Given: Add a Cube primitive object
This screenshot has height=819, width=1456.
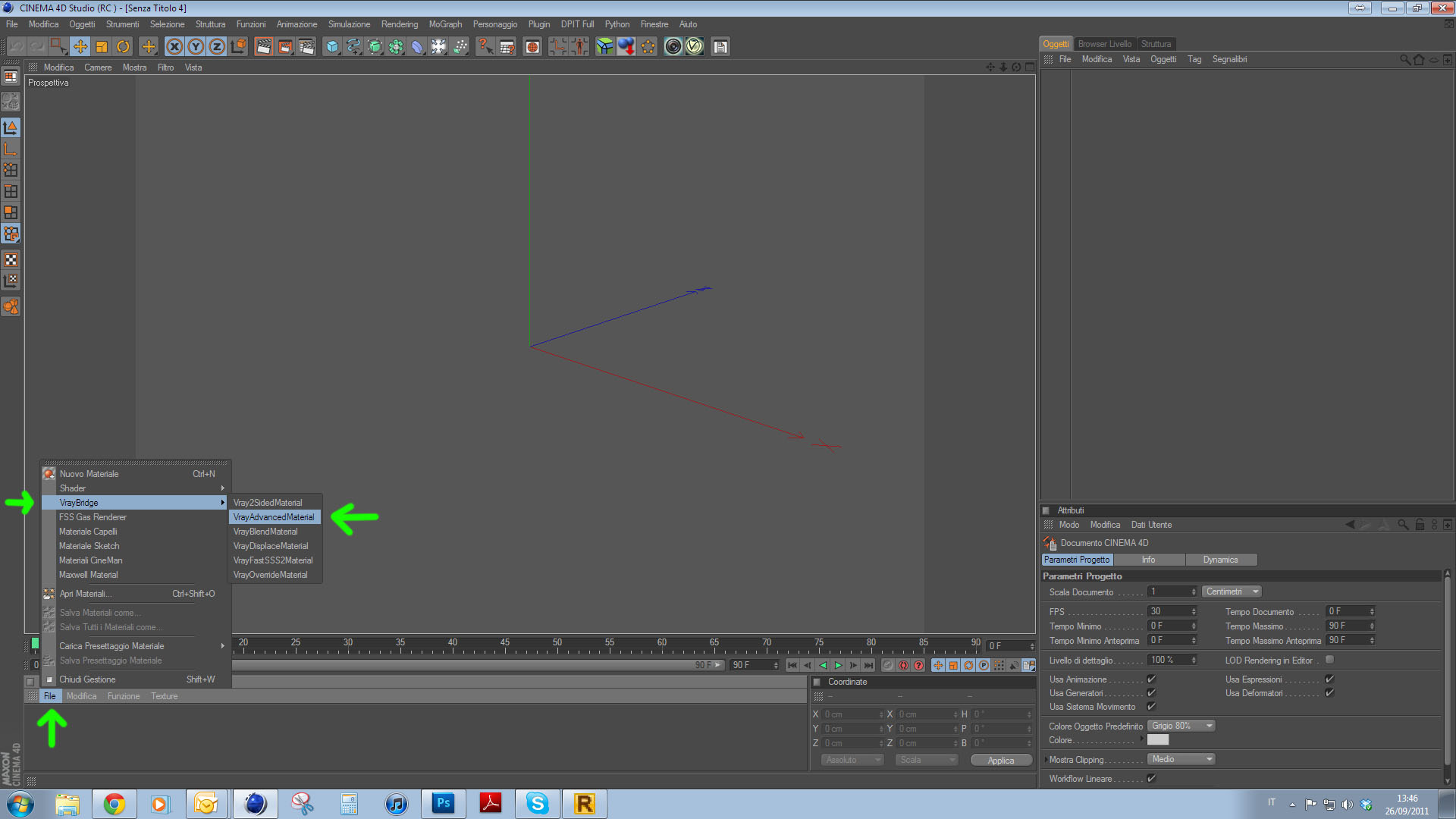Looking at the screenshot, I should click(332, 47).
